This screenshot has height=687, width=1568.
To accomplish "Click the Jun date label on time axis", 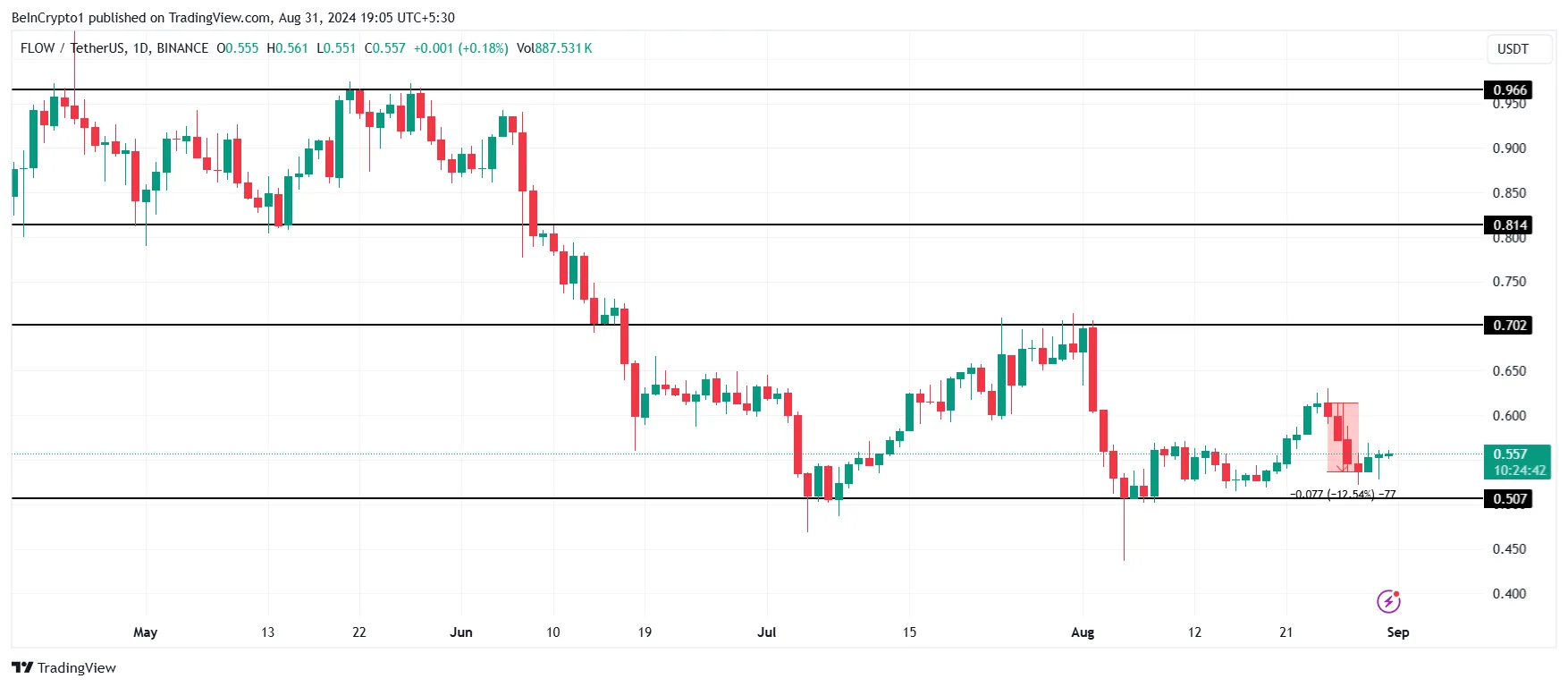I will click(x=461, y=632).
